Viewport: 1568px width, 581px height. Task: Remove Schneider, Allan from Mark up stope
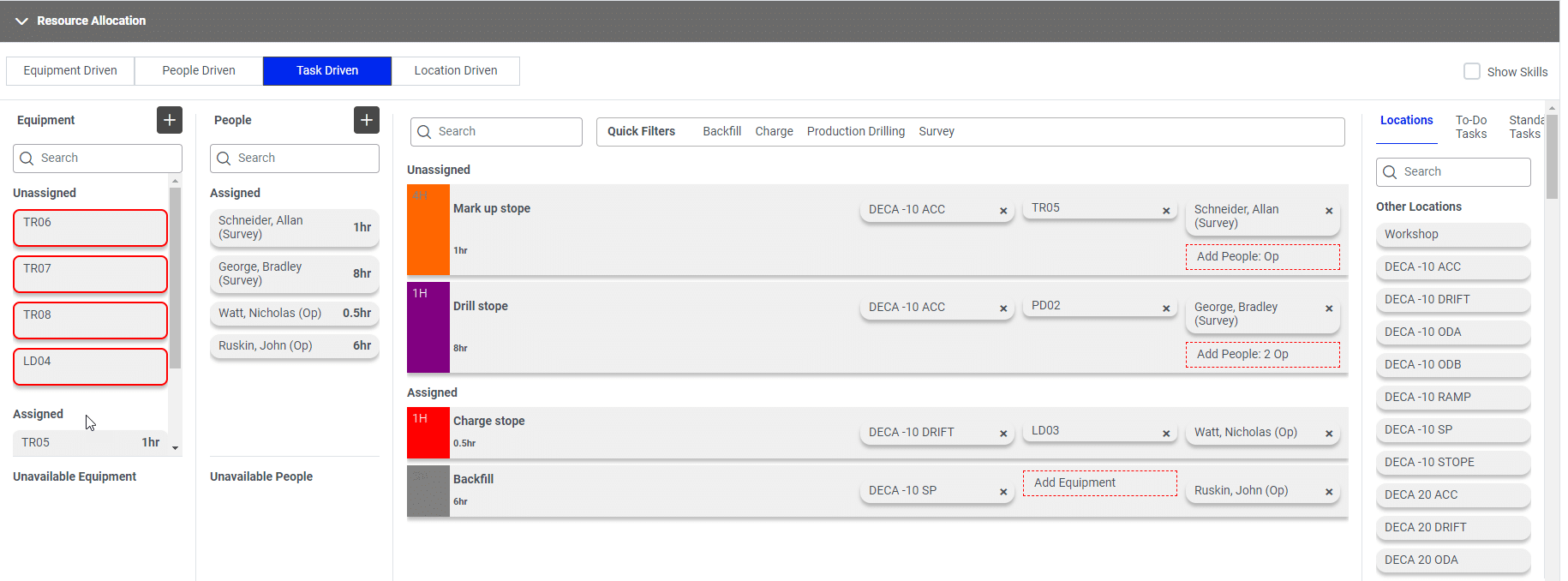(x=1328, y=211)
